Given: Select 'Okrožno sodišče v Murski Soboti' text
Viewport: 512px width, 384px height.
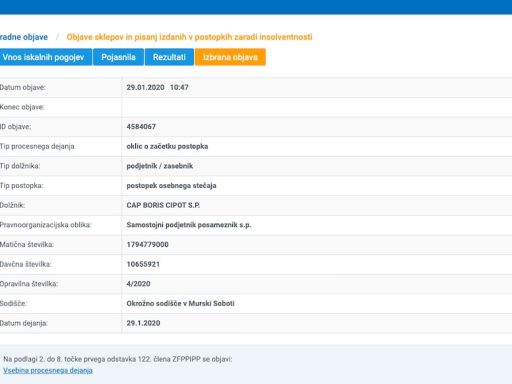Looking at the screenshot, I should 180,304.
